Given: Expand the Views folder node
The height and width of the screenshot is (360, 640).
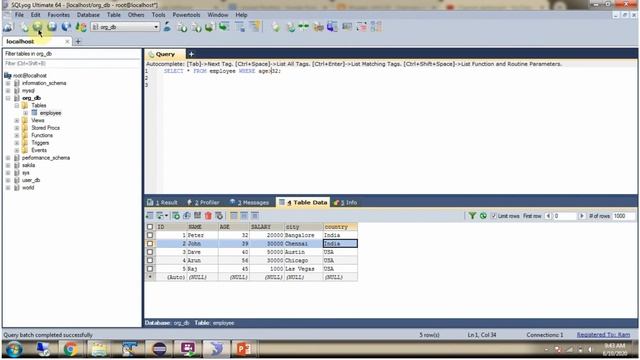Looking at the screenshot, I should coord(17,120).
